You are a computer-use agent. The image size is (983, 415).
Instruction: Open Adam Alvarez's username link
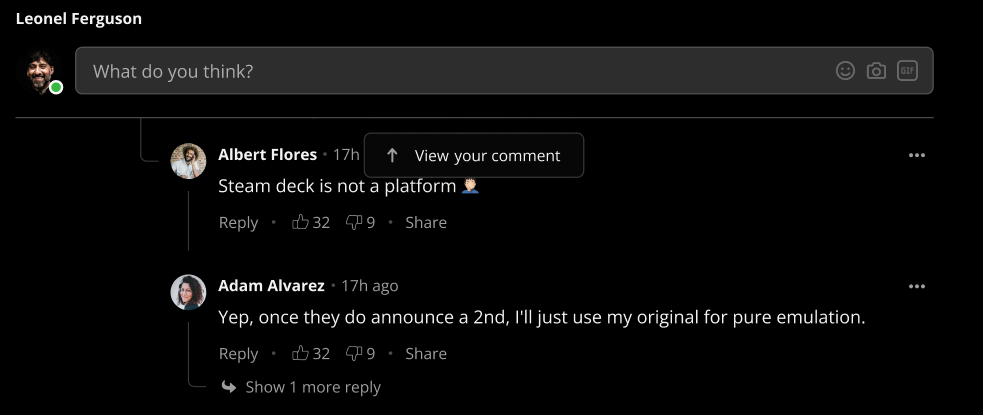[x=271, y=286]
